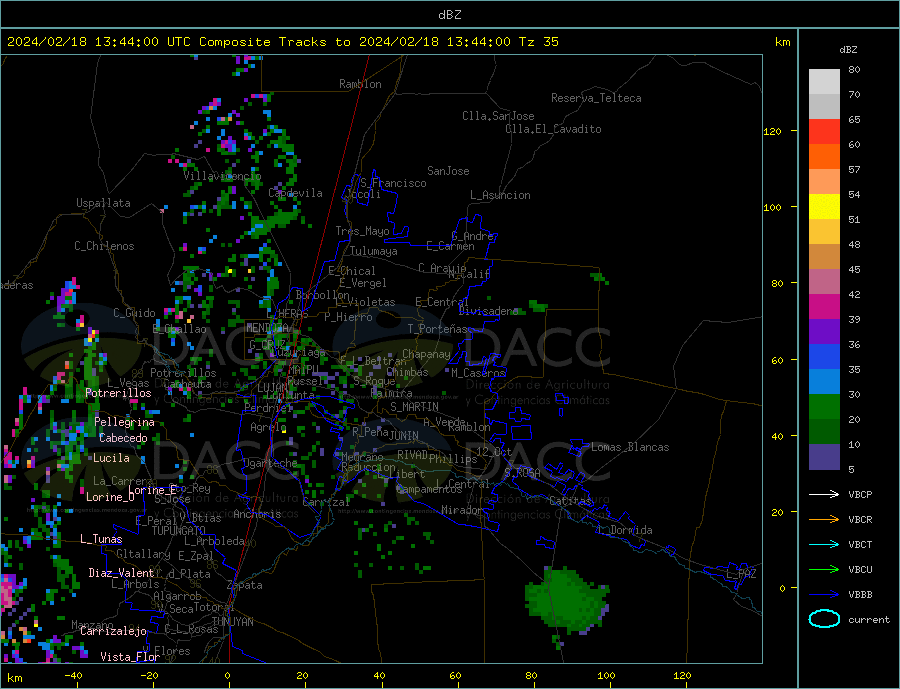Click the S_Francisco label
The height and width of the screenshot is (689, 900).
coord(393,183)
